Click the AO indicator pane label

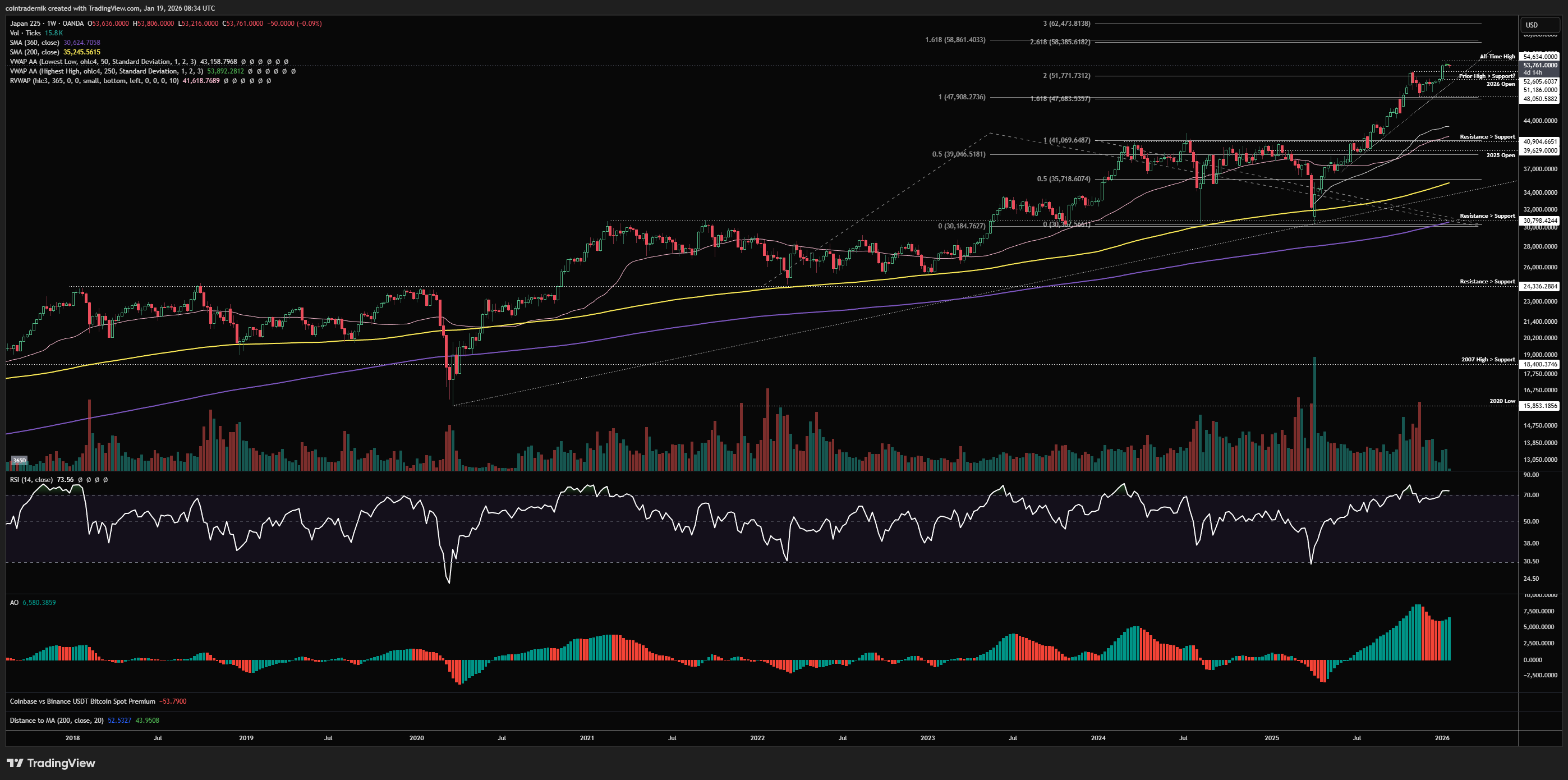14,602
